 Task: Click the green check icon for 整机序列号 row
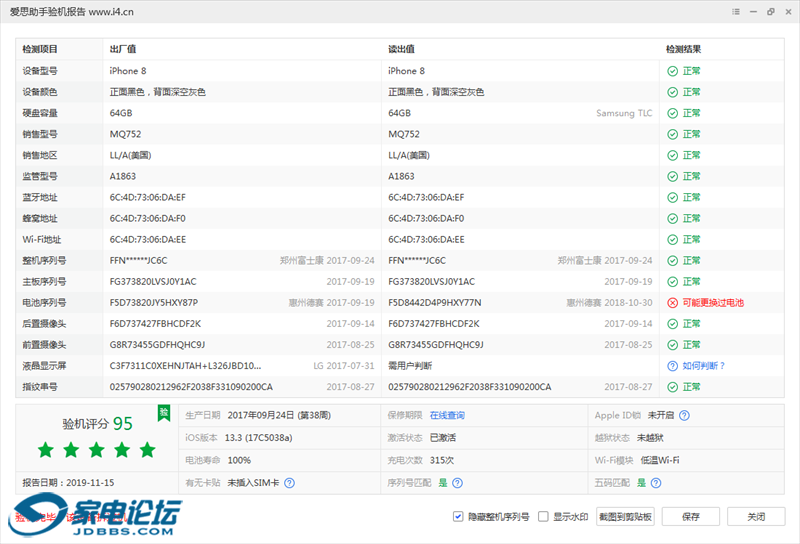point(672,261)
